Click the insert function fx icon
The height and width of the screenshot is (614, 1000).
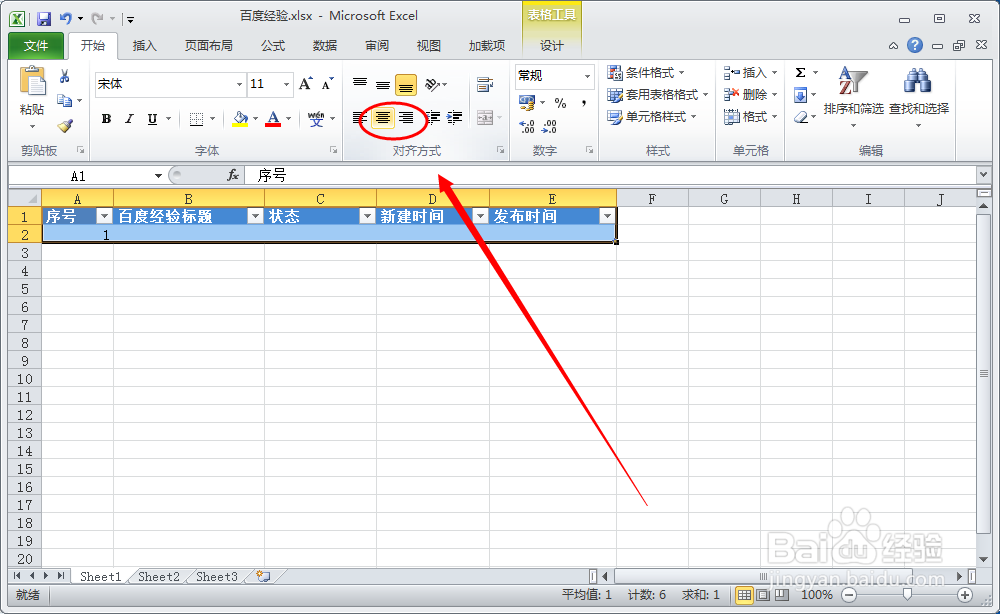(x=233, y=175)
